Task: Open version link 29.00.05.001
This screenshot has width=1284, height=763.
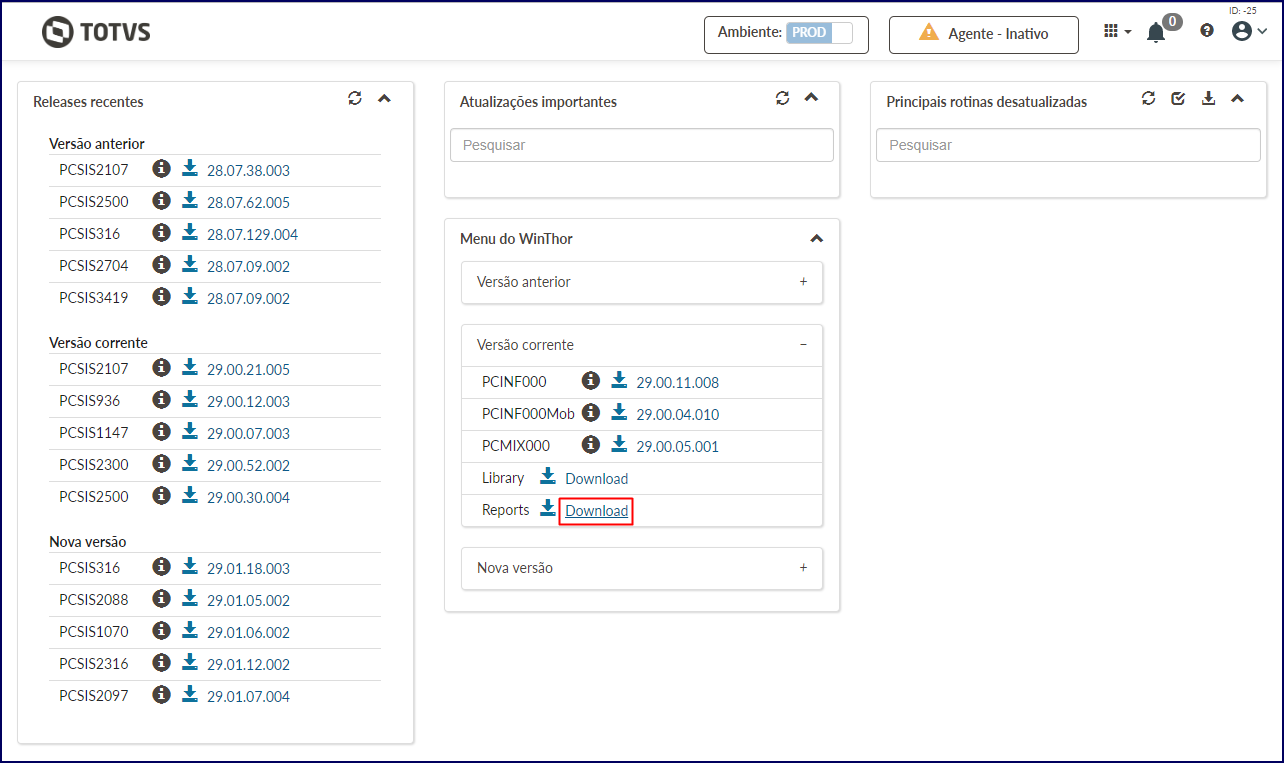Action: (677, 446)
